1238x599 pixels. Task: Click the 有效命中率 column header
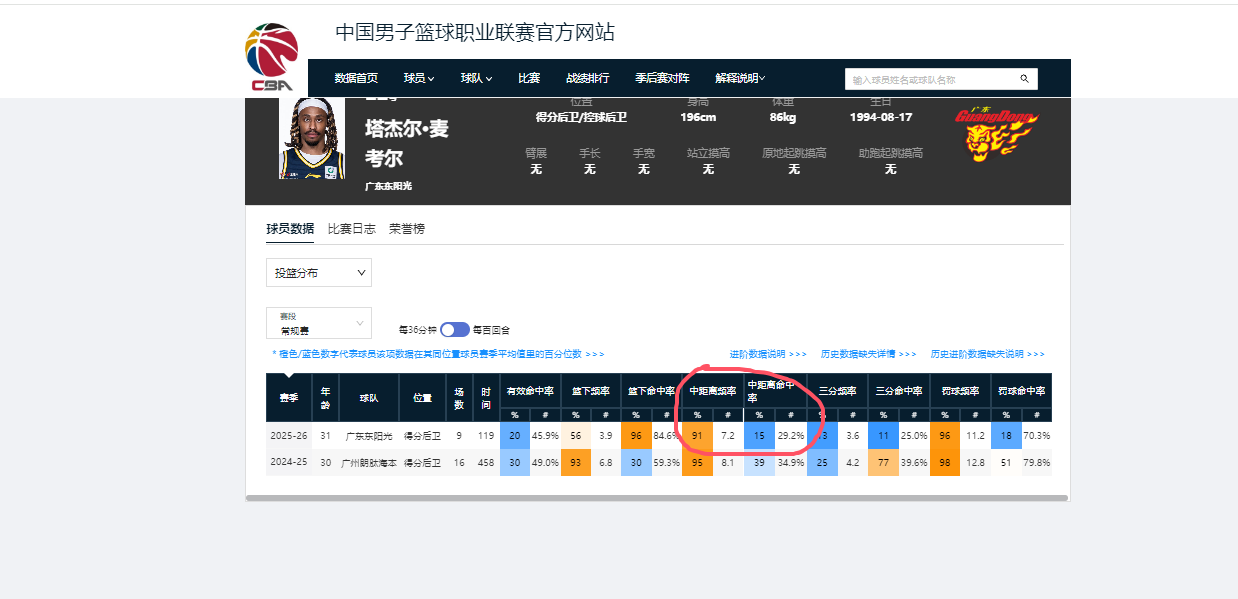tap(530, 391)
